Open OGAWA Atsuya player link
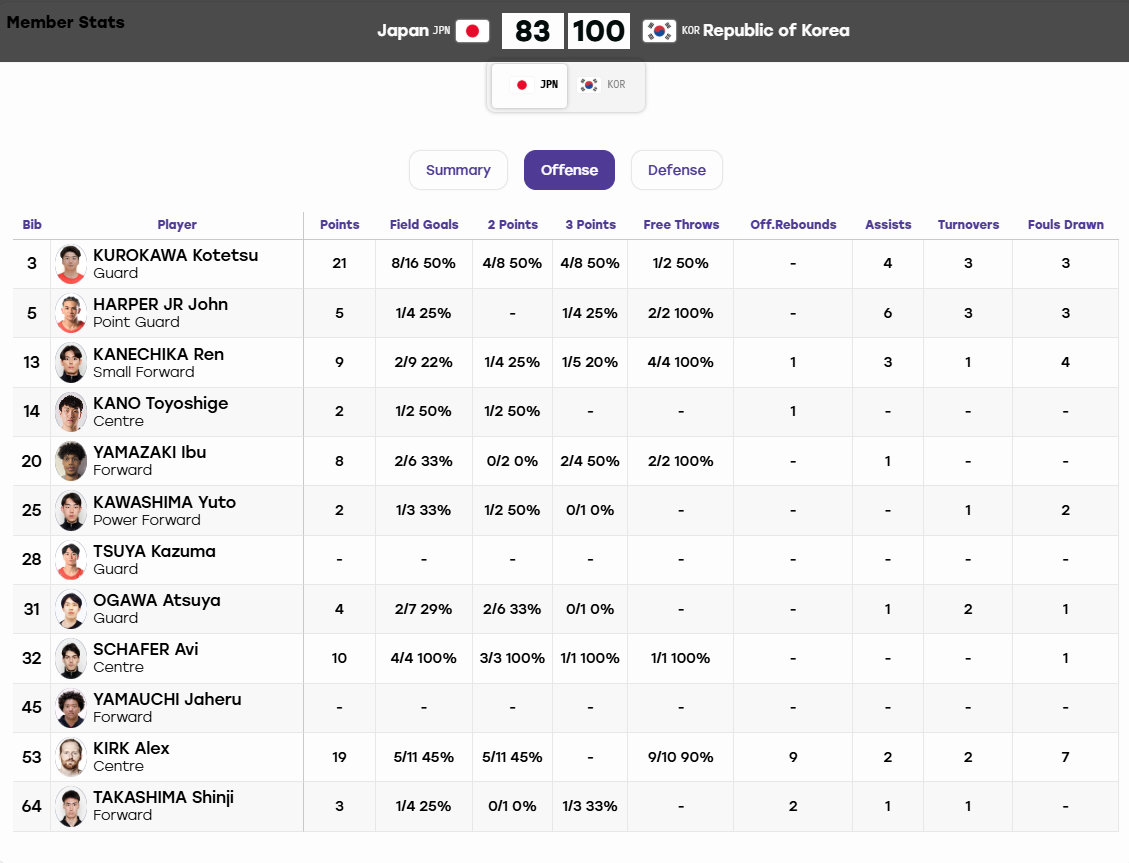 coord(156,600)
